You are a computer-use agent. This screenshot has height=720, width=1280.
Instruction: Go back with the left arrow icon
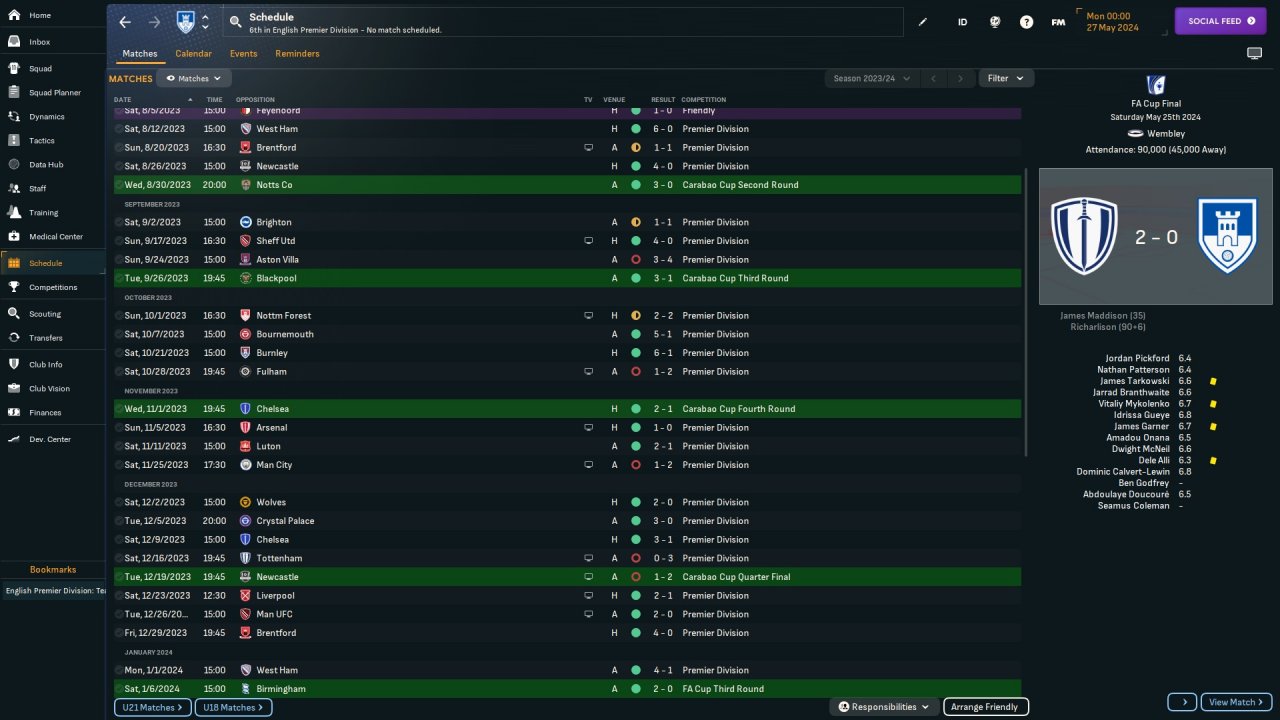point(125,22)
